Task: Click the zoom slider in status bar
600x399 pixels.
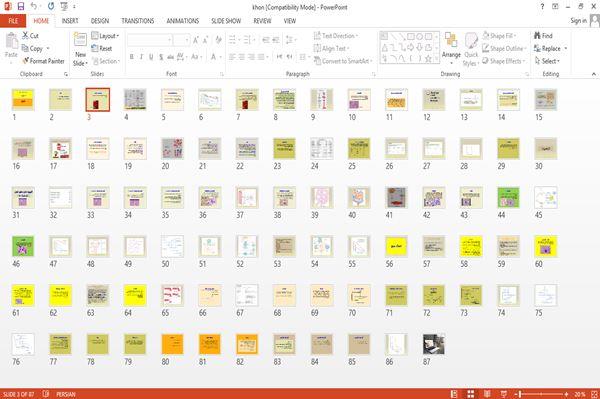Action: click(x=541, y=394)
